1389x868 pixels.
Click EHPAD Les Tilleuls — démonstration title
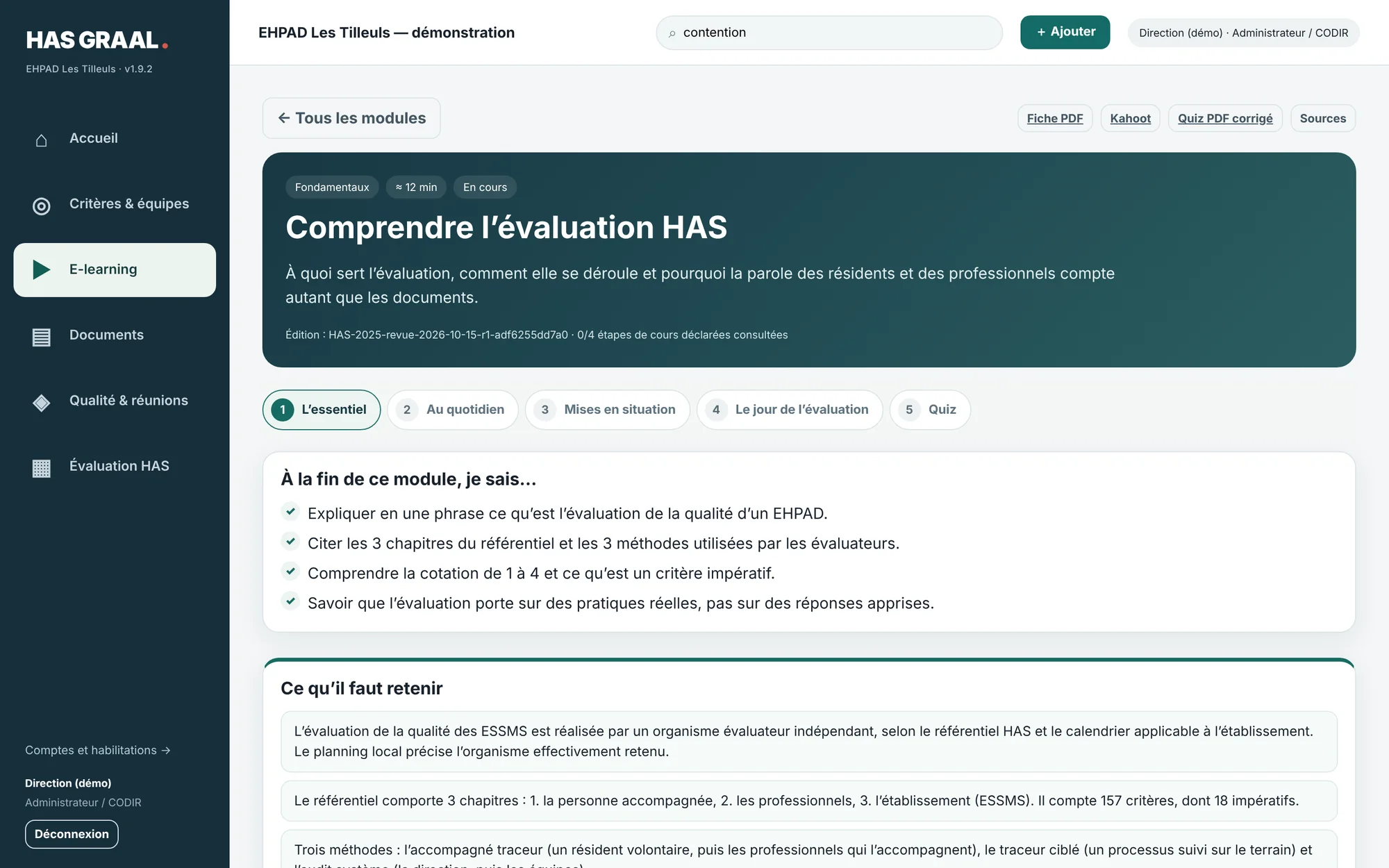pos(386,33)
